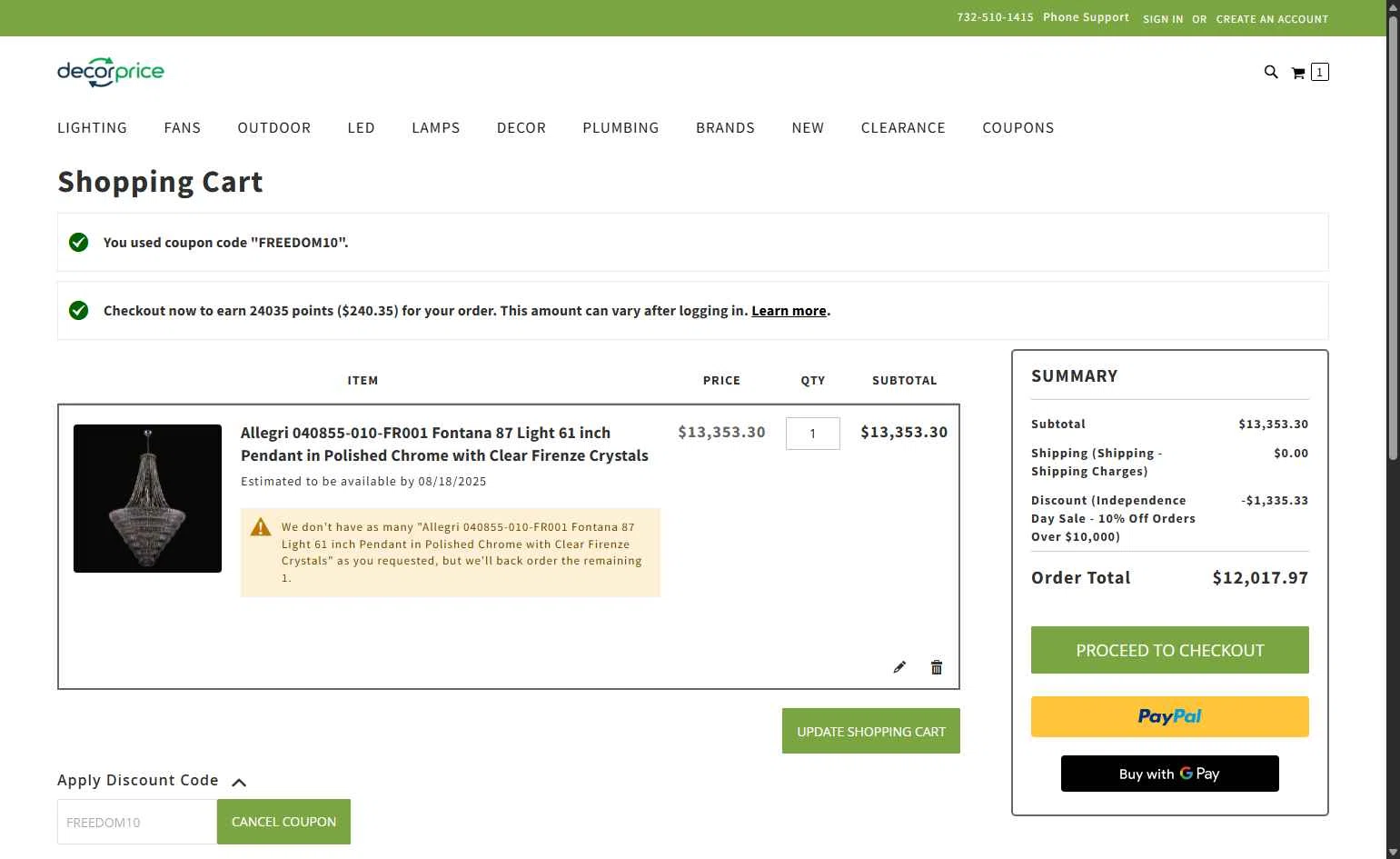Click the Phone Support text
This screenshot has width=1400, height=859.
tap(1086, 17)
